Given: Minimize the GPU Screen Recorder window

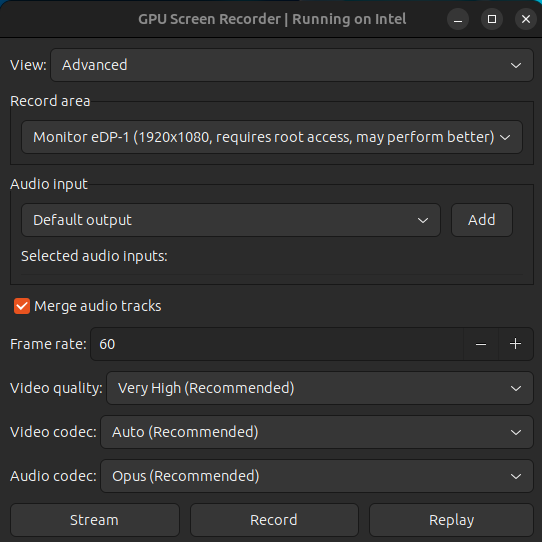Looking at the screenshot, I should (x=458, y=19).
